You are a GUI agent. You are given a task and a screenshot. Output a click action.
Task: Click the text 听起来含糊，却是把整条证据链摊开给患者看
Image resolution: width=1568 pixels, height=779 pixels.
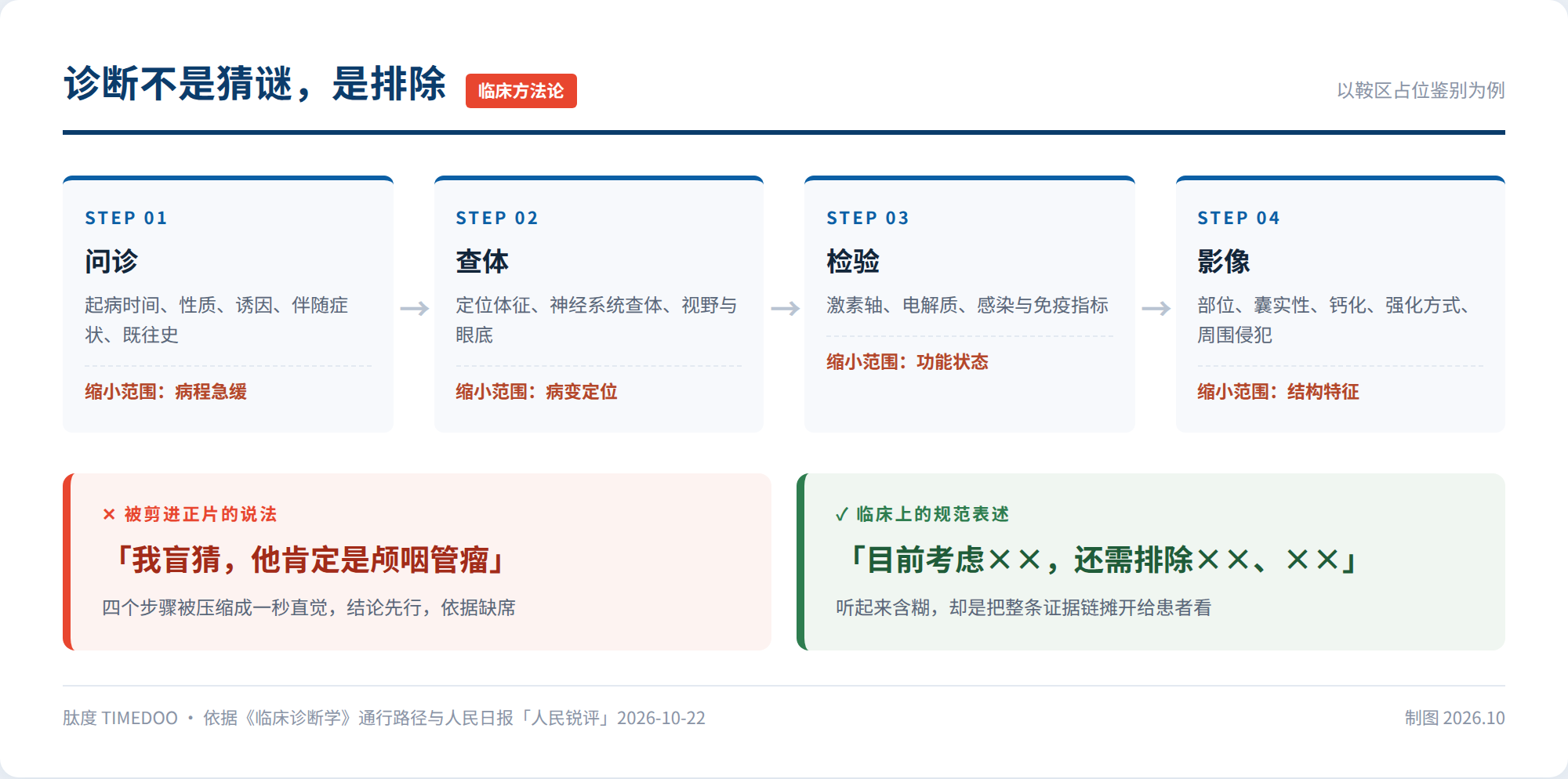1024,607
